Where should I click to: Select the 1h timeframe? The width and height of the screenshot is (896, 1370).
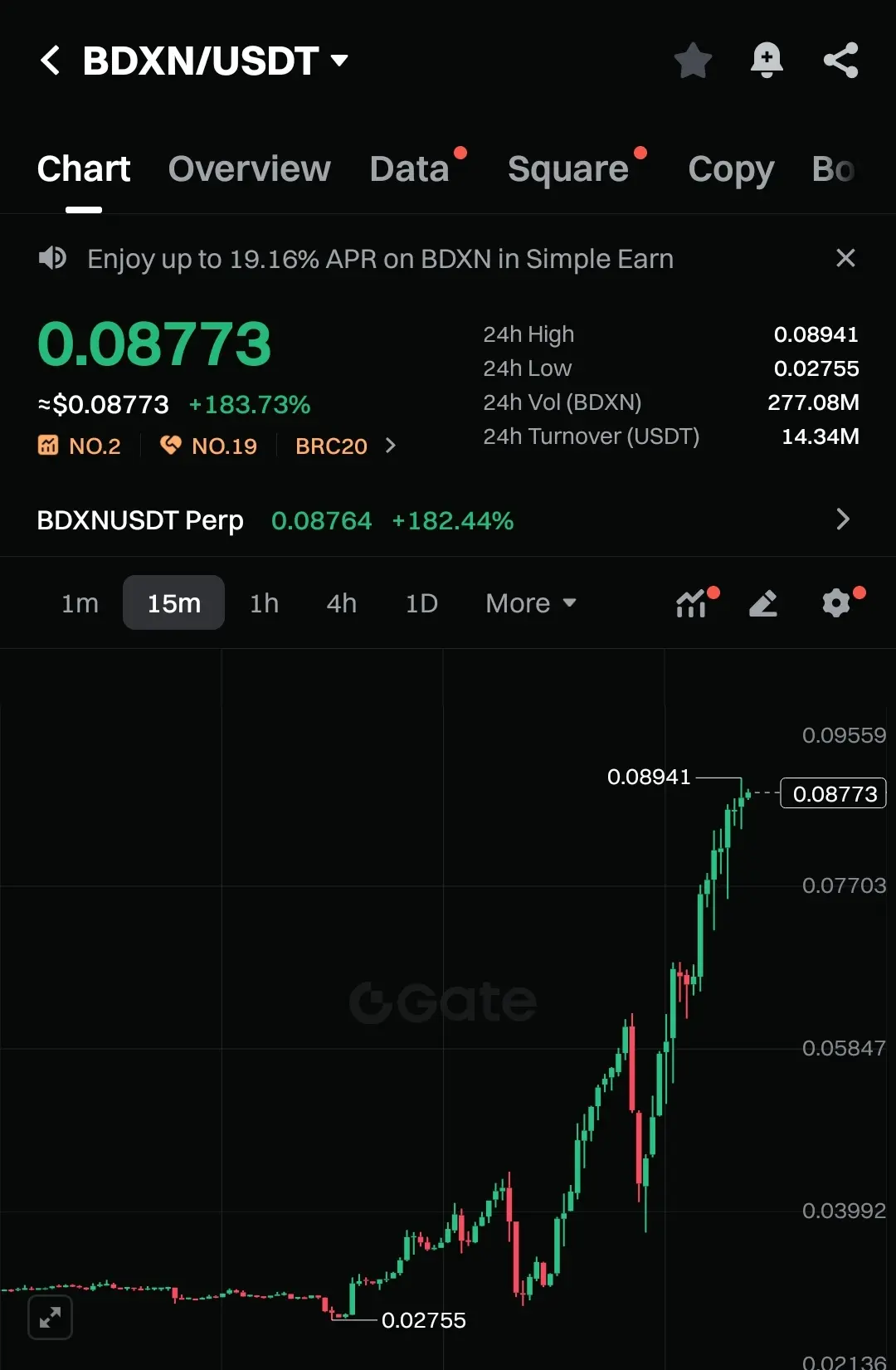pyautogui.click(x=264, y=603)
